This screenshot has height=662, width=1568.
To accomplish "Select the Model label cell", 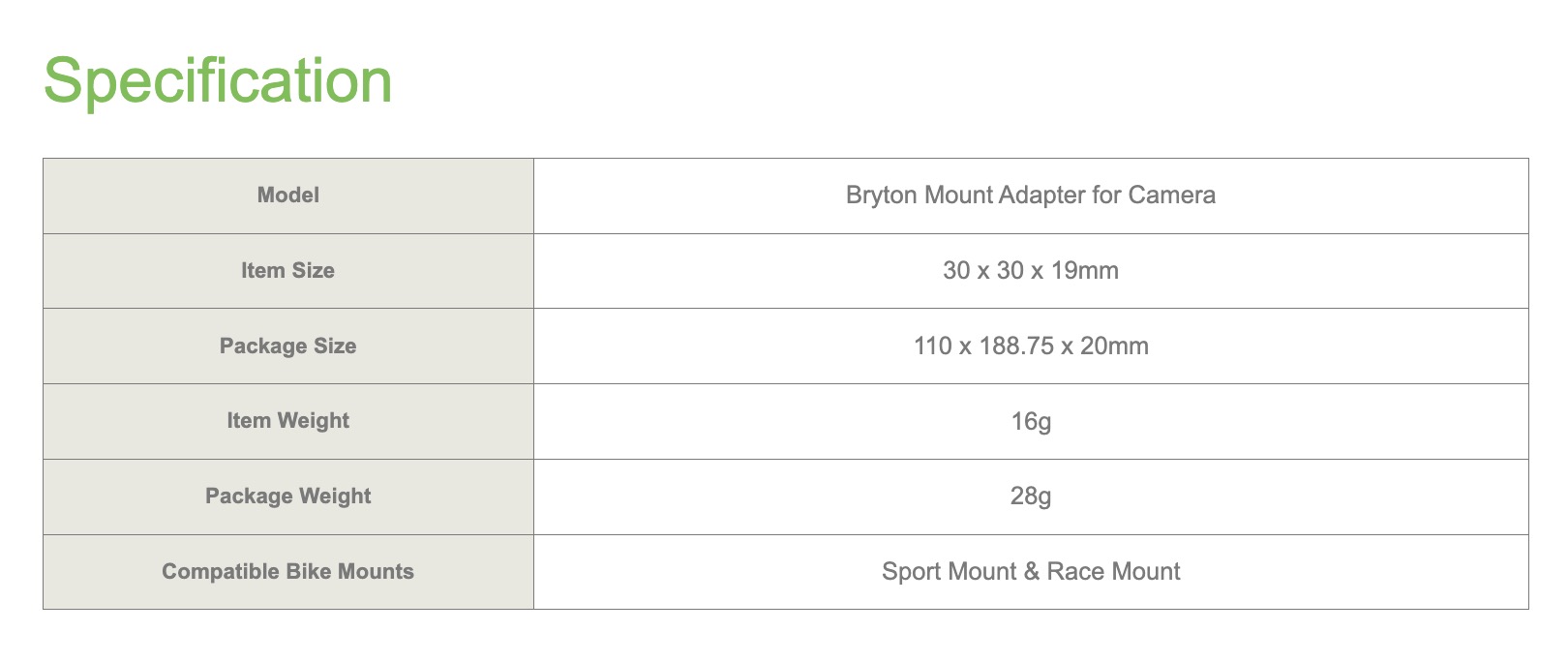I will [288, 196].
